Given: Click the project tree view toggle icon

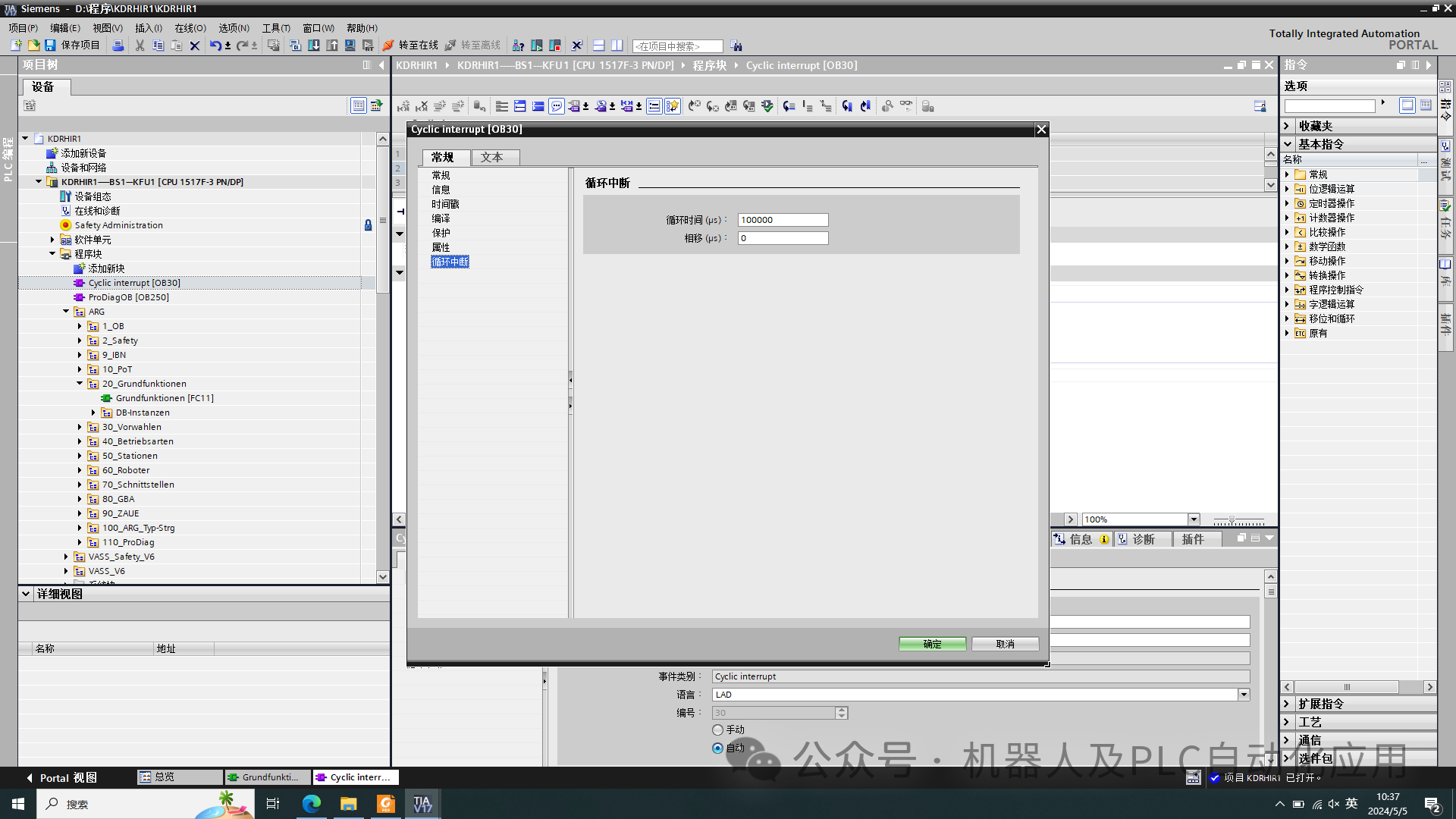Looking at the screenshot, I should click(359, 105).
